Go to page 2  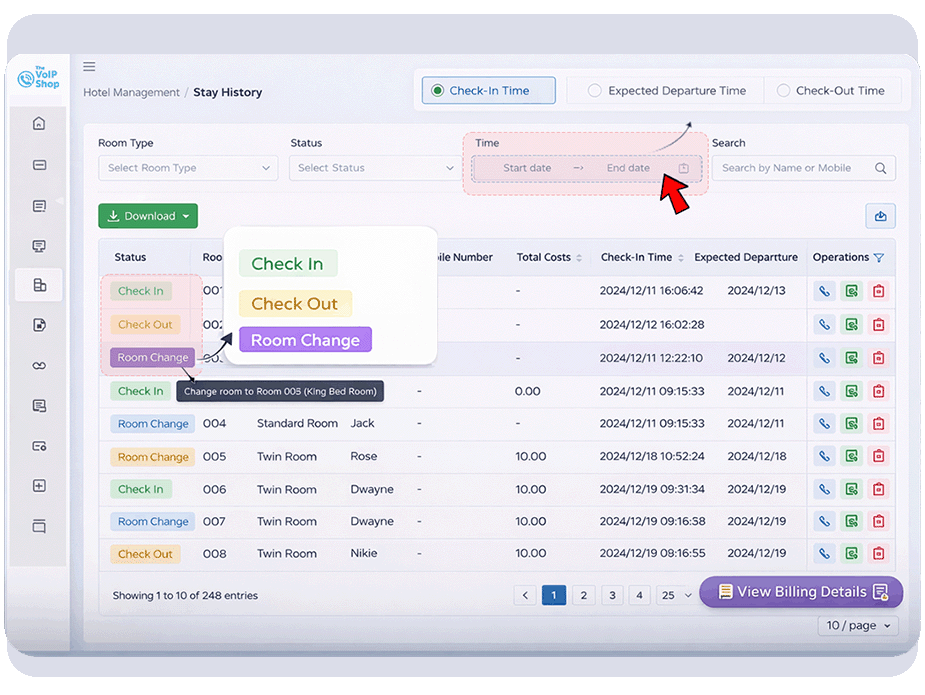point(583,595)
